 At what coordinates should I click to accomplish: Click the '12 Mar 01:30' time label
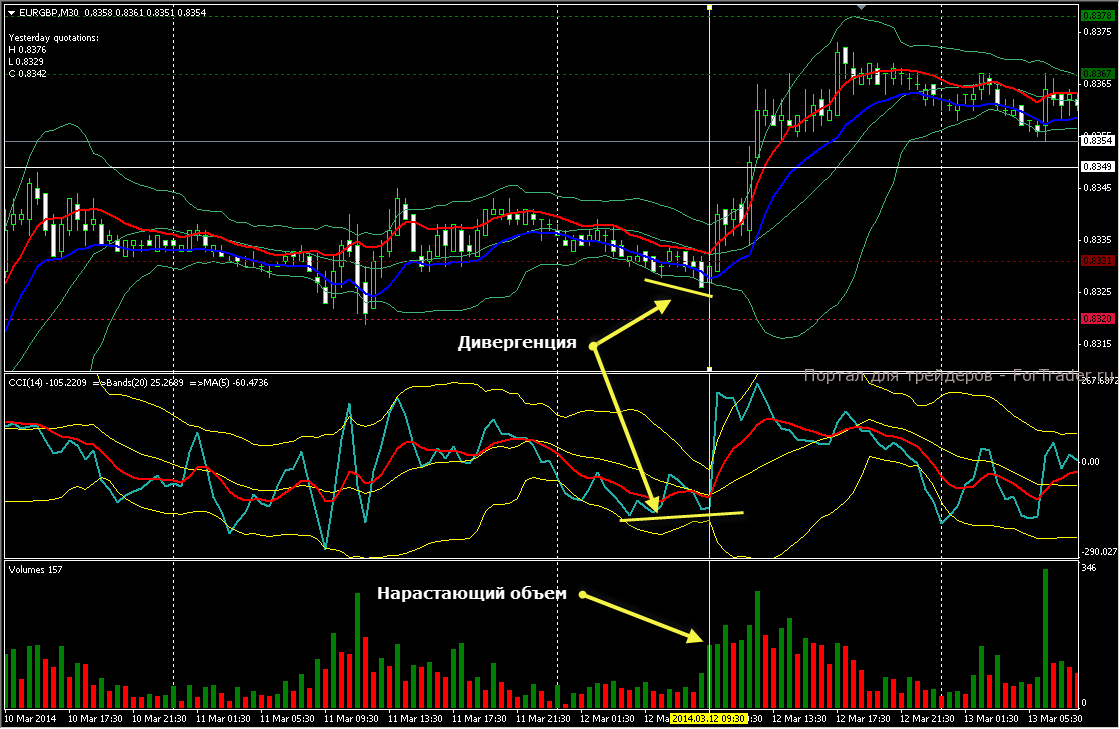(607, 719)
